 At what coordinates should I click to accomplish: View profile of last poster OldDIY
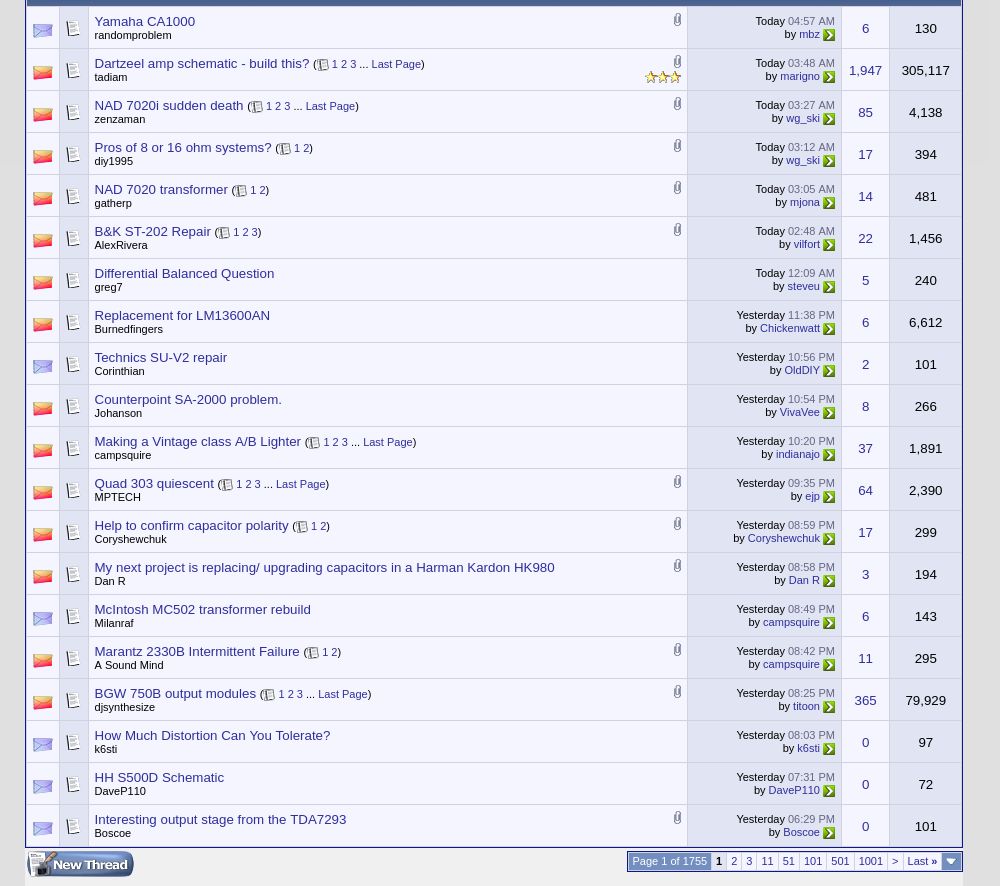tap(802, 370)
